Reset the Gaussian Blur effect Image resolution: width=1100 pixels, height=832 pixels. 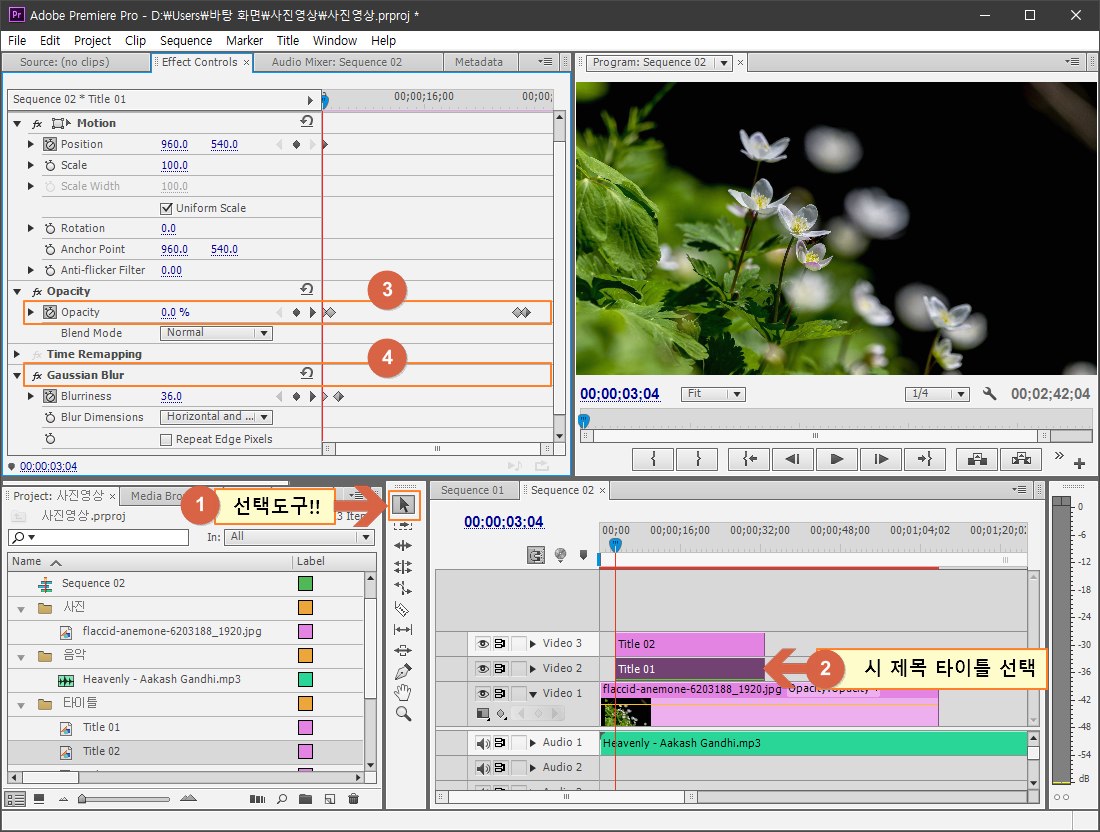coord(307,373)
